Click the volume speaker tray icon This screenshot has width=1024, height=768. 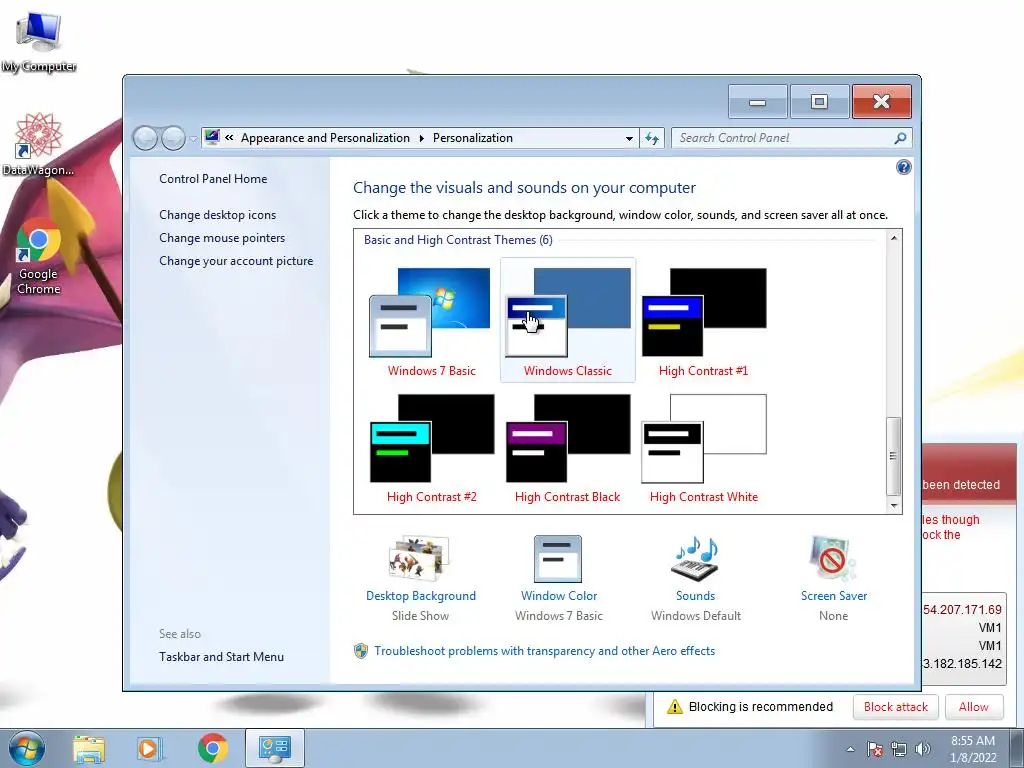(922, 749)
